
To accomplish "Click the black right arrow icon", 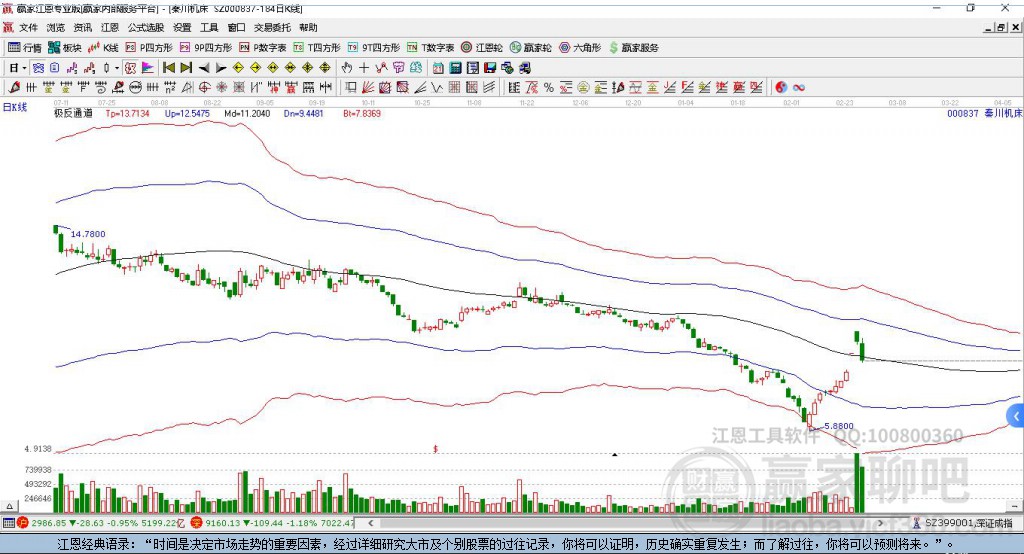I will (x=221, y=68).
